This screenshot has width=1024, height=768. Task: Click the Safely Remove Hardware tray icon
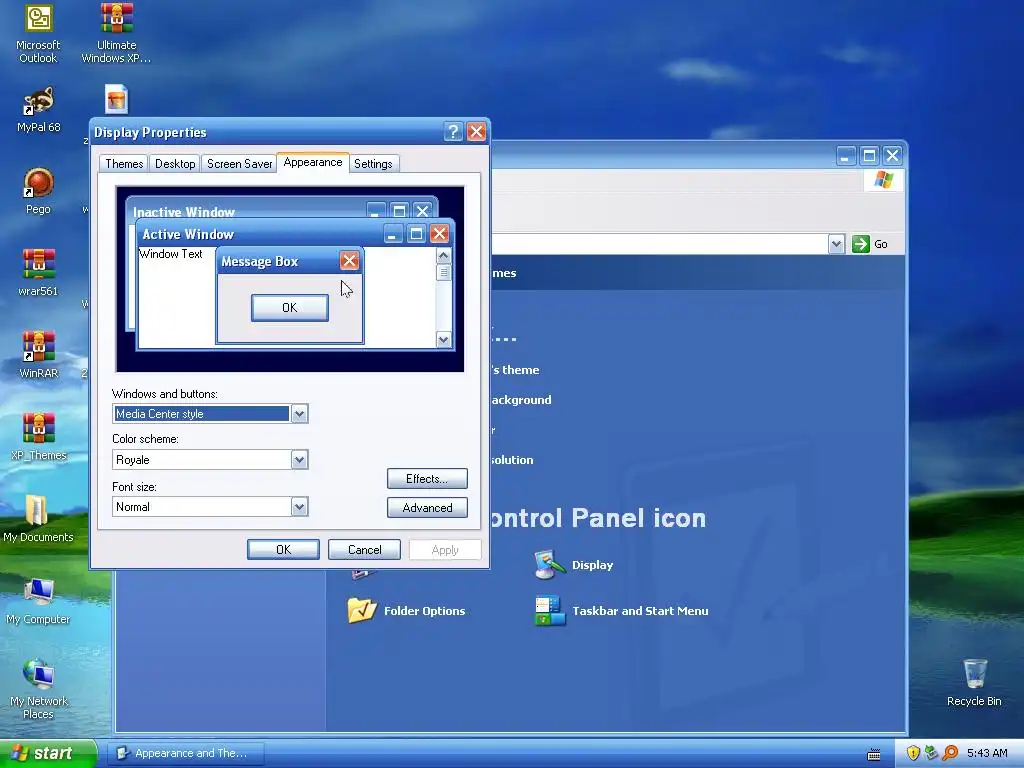(x=931, y=753)
